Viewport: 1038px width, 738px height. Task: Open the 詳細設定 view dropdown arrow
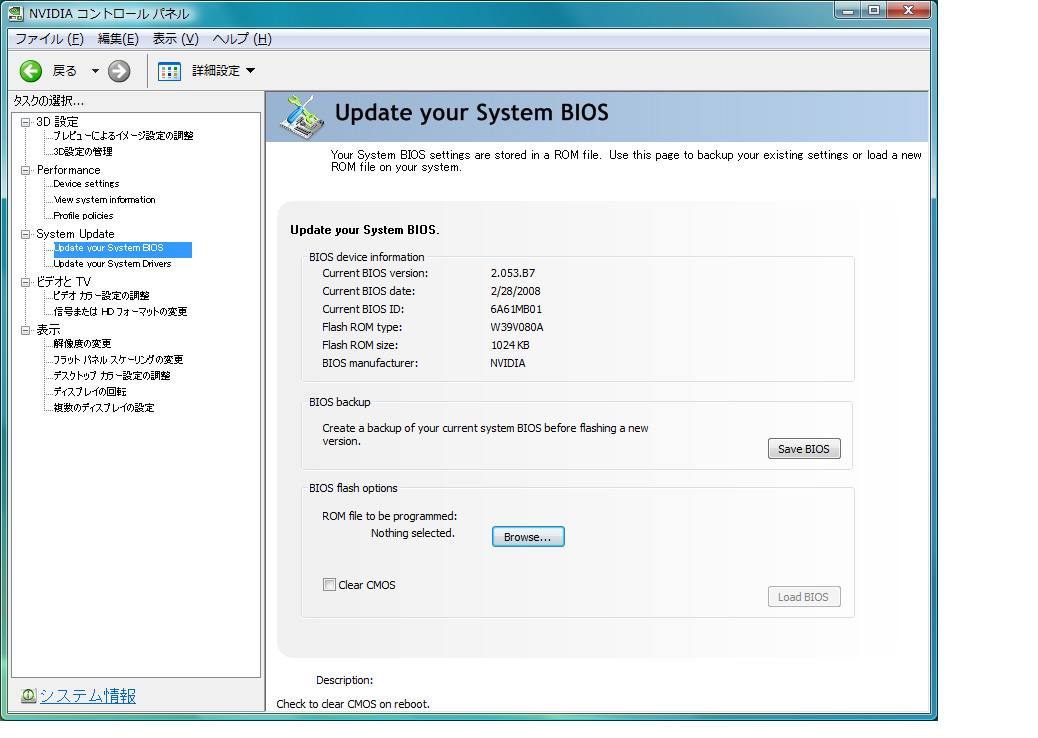click(x=250, y=71)
